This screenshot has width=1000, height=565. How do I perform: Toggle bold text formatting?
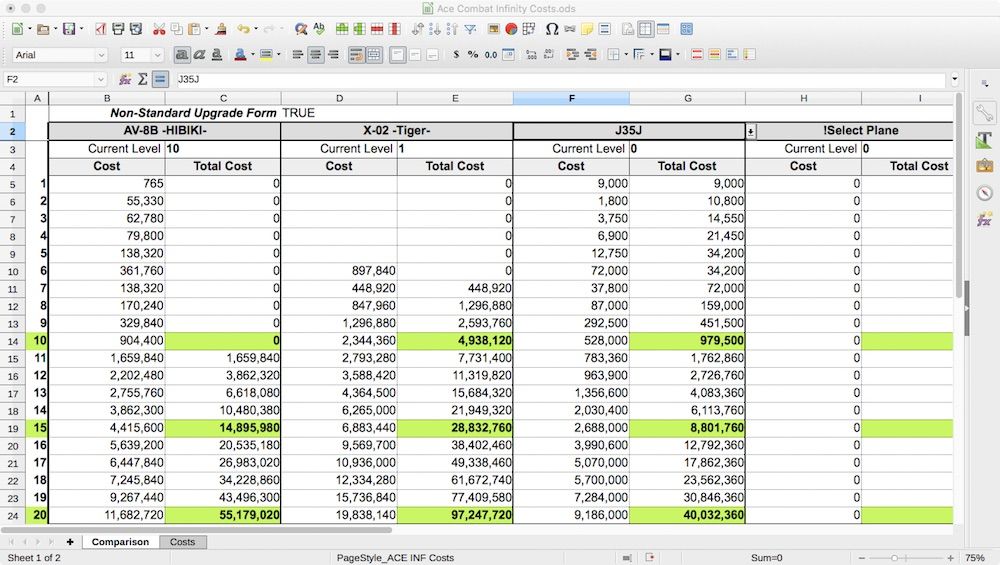(182, 55)
